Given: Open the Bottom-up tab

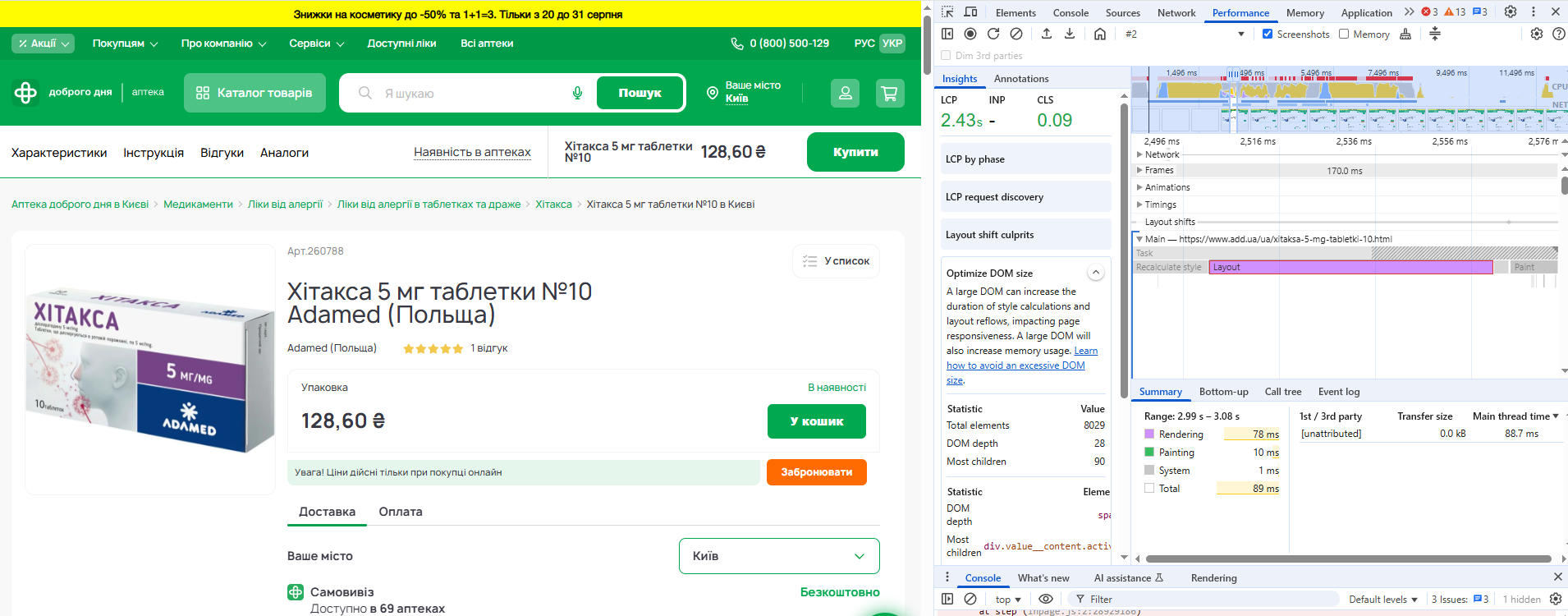Looking at the screenshot, I should (1223, 392).
